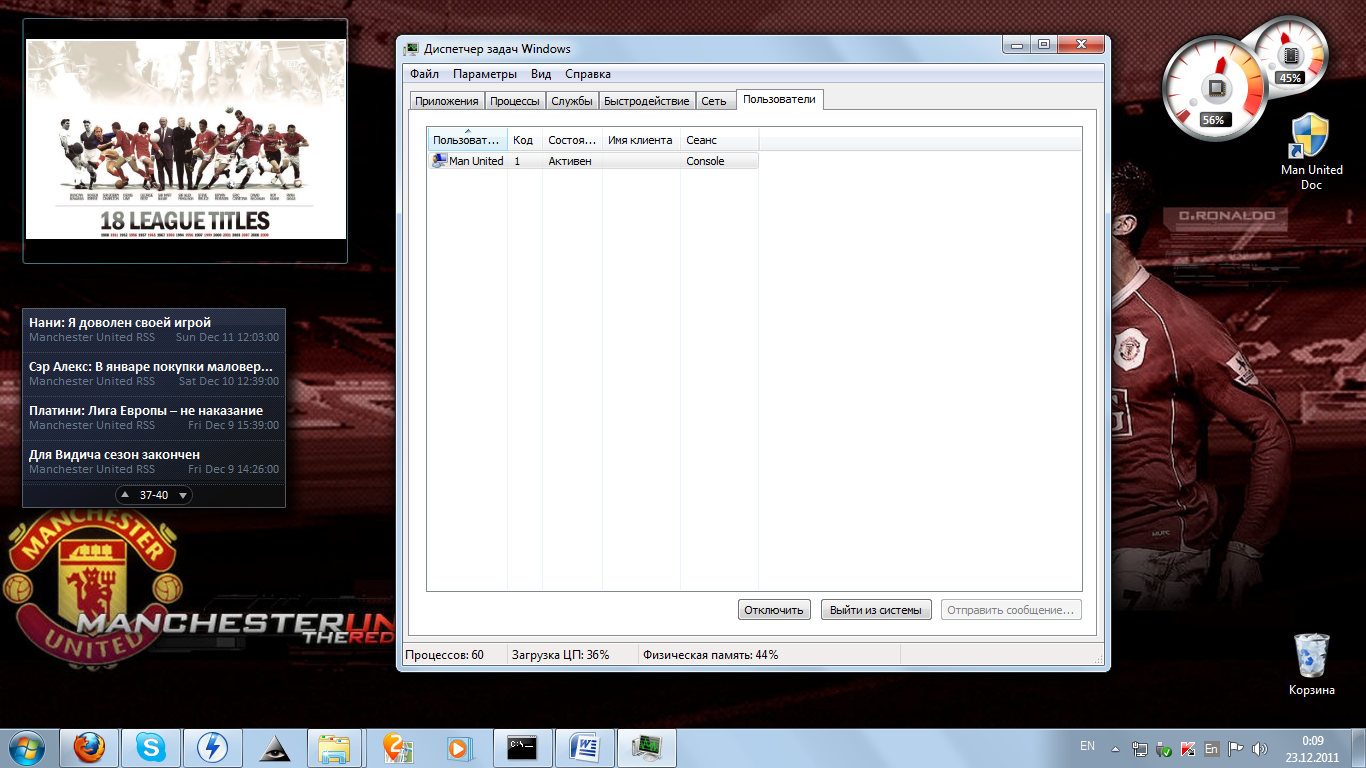Click the volume speaker tray icon

click(1260, 748)
